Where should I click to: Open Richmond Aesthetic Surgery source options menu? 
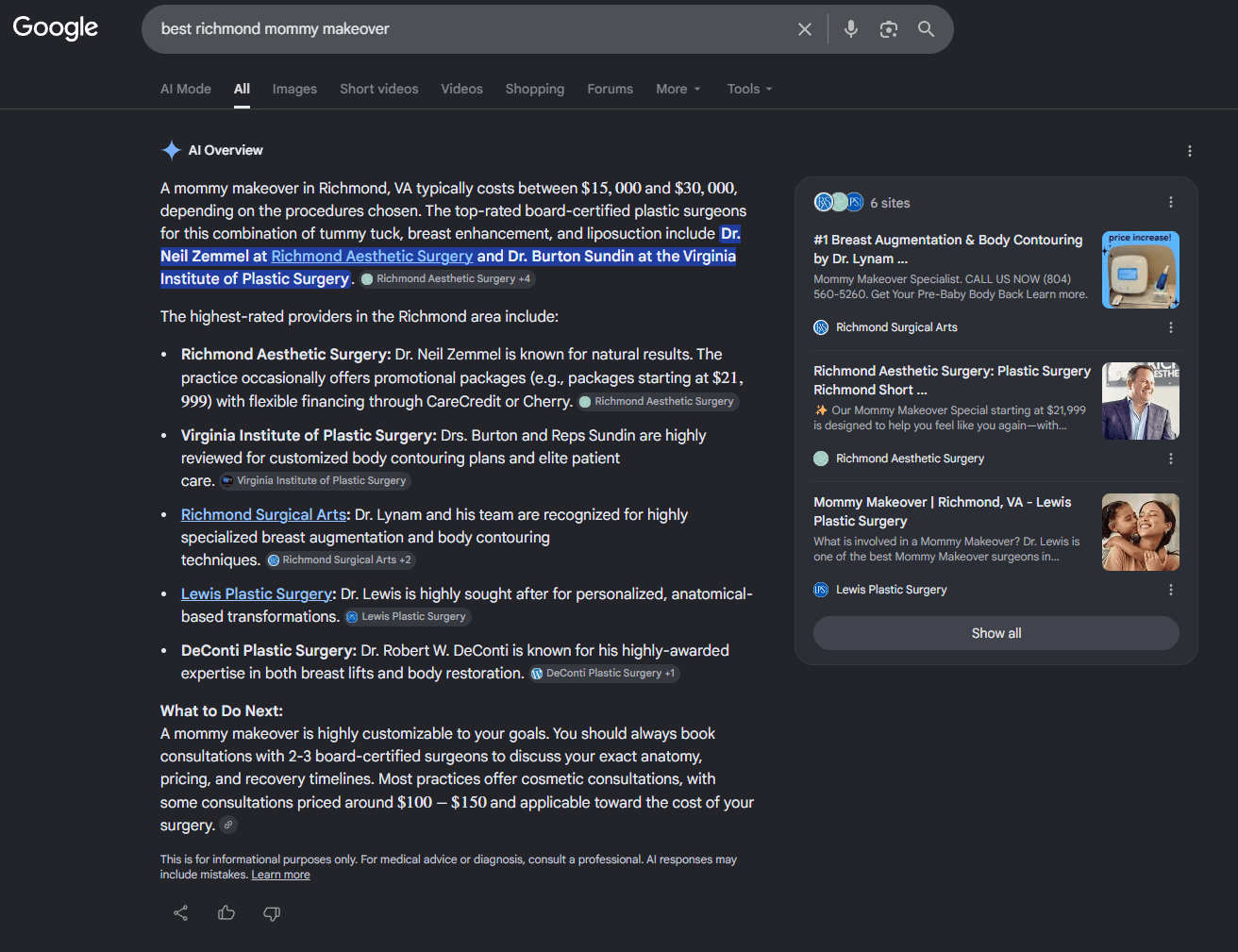[x=1171, y=459]
